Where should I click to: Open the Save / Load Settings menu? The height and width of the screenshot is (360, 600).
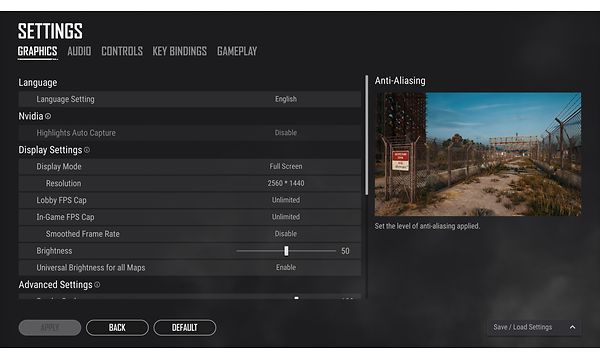pos(534,327)
